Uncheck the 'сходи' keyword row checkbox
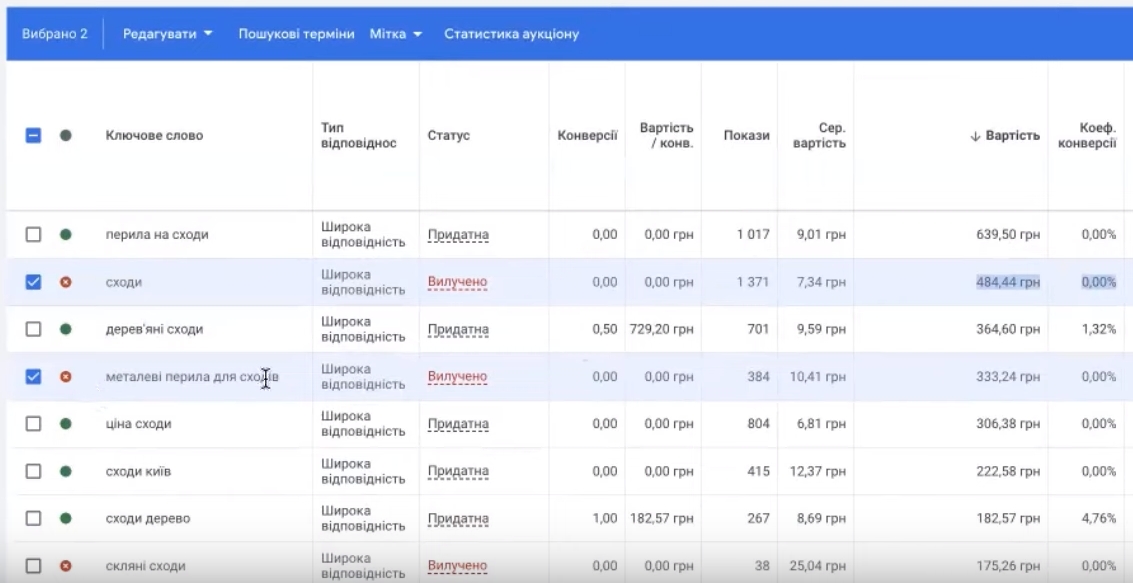The height and width of the screenshot is (583, 1133). [x=33, y=282]
